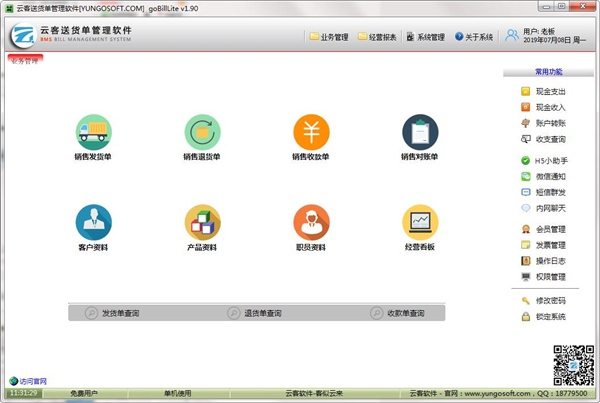Click the 单机使用 status bar entry
Viewport: 600px width, 403px height.
click(x=178, y=393)
